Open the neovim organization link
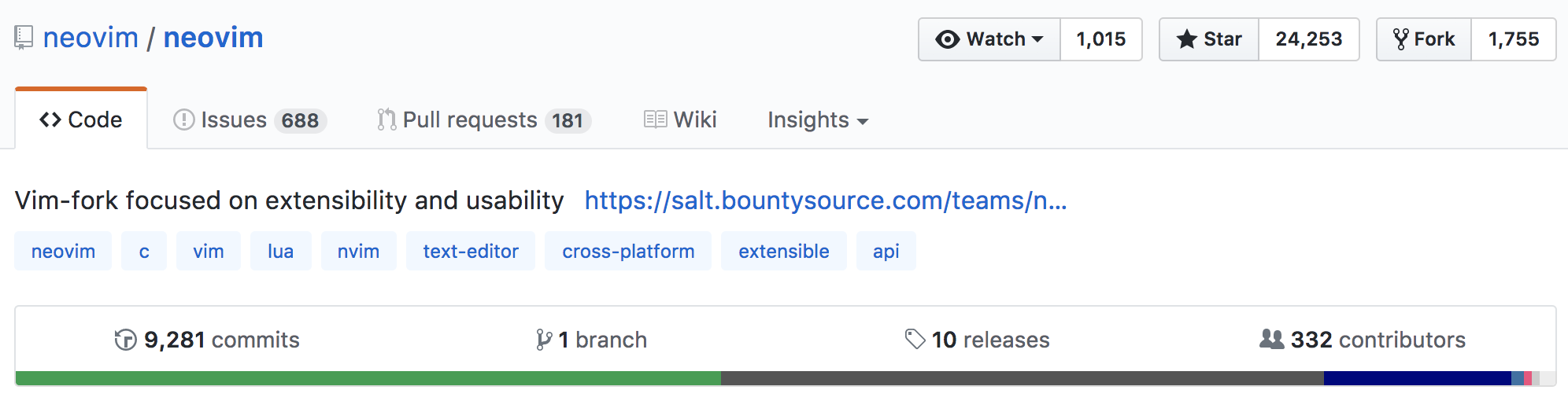 [x=91, y=38]
